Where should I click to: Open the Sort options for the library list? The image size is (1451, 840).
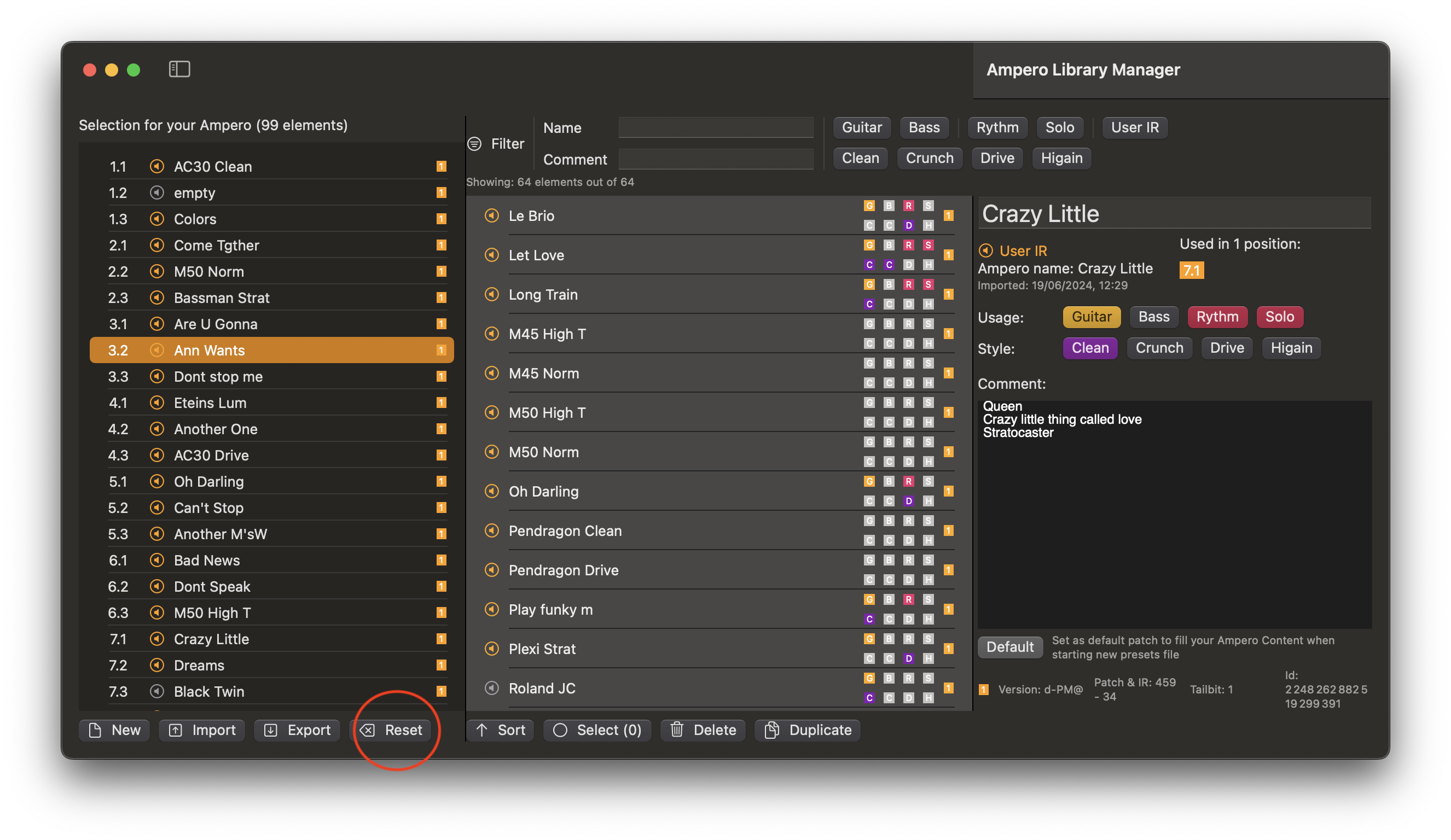(500, 730)
